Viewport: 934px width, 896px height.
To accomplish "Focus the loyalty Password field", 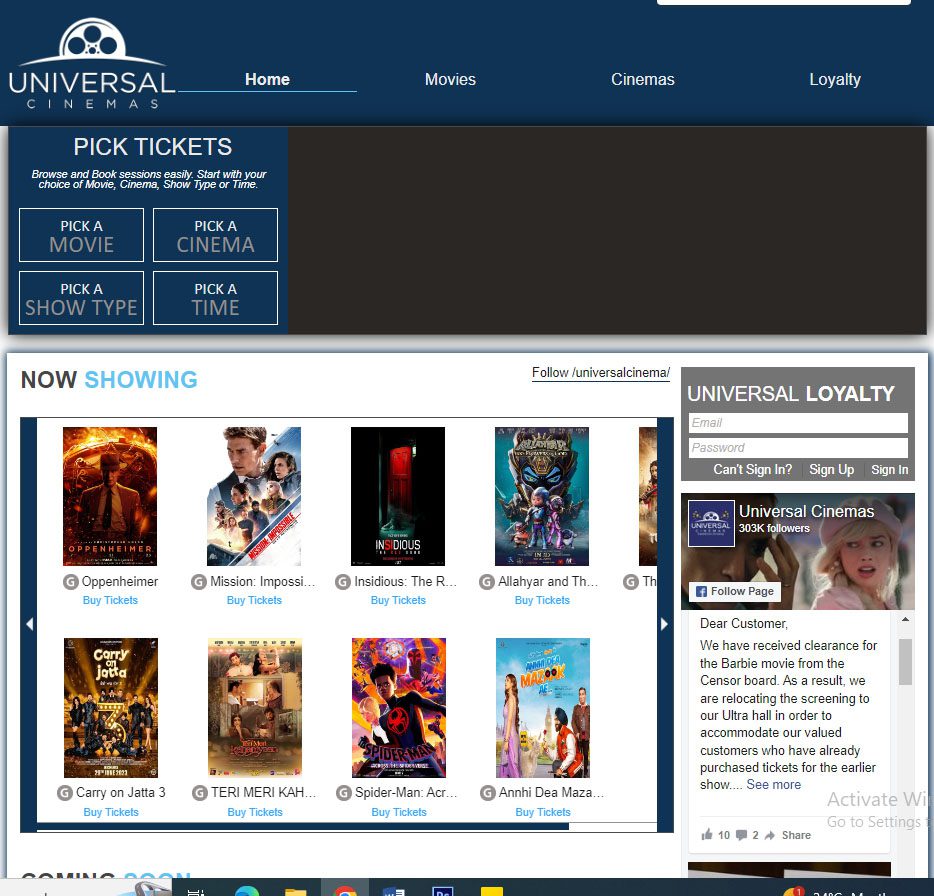I will click(x=798, y=448).
